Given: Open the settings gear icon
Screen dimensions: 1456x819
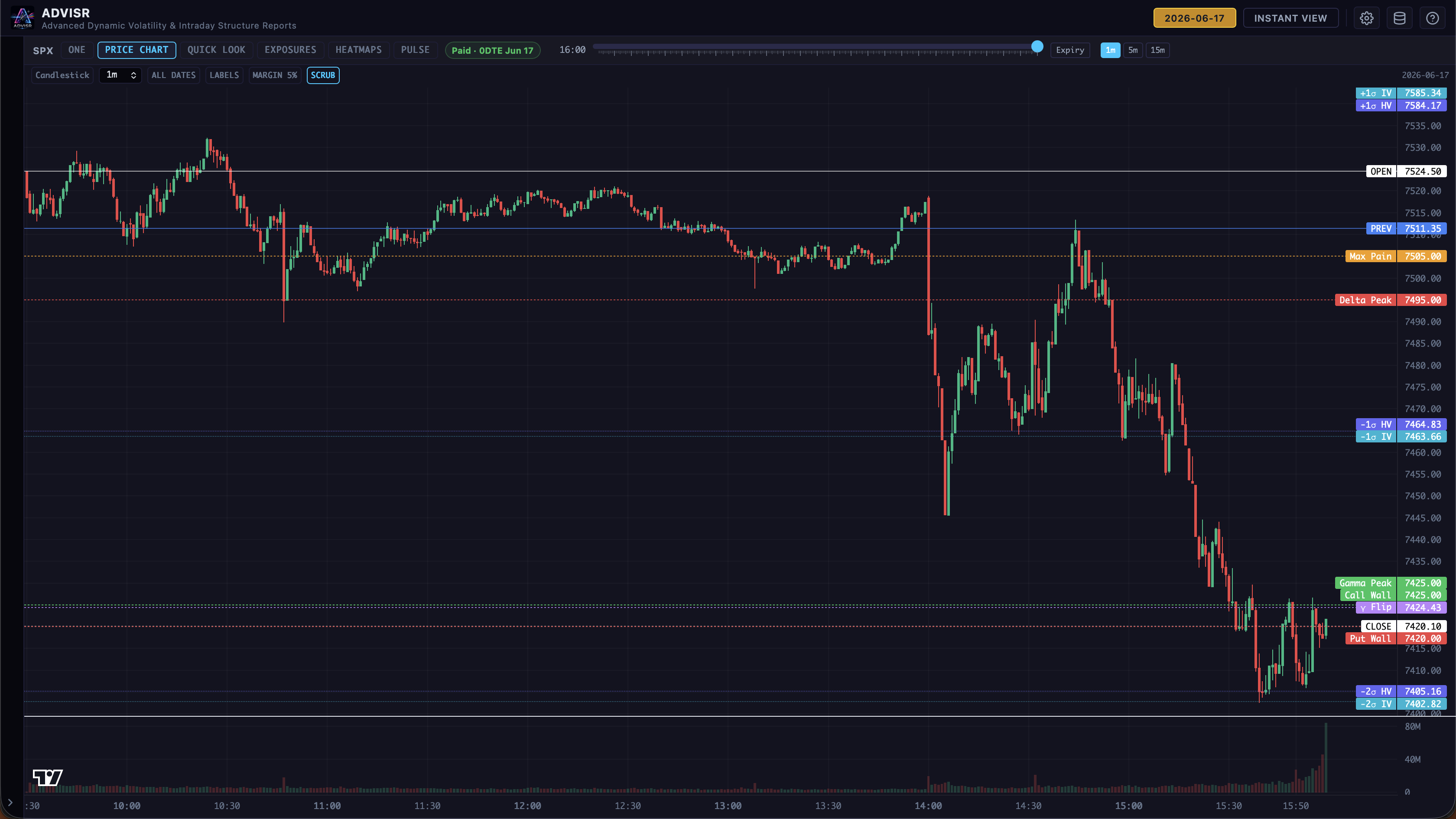Looking at the screenshot, I should pyautogui.click(x=1366, y=18).
